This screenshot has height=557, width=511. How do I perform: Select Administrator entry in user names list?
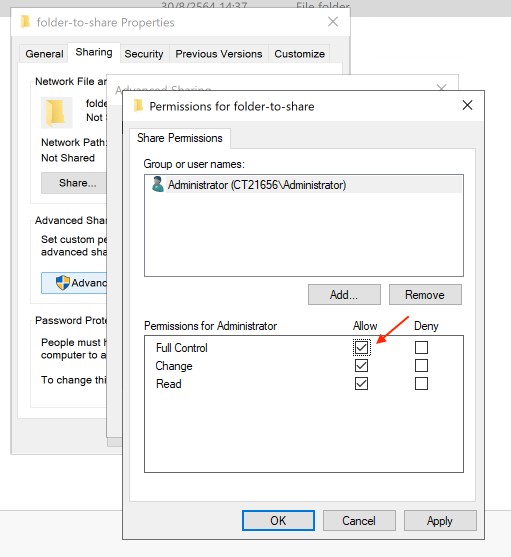pos(304,185)
